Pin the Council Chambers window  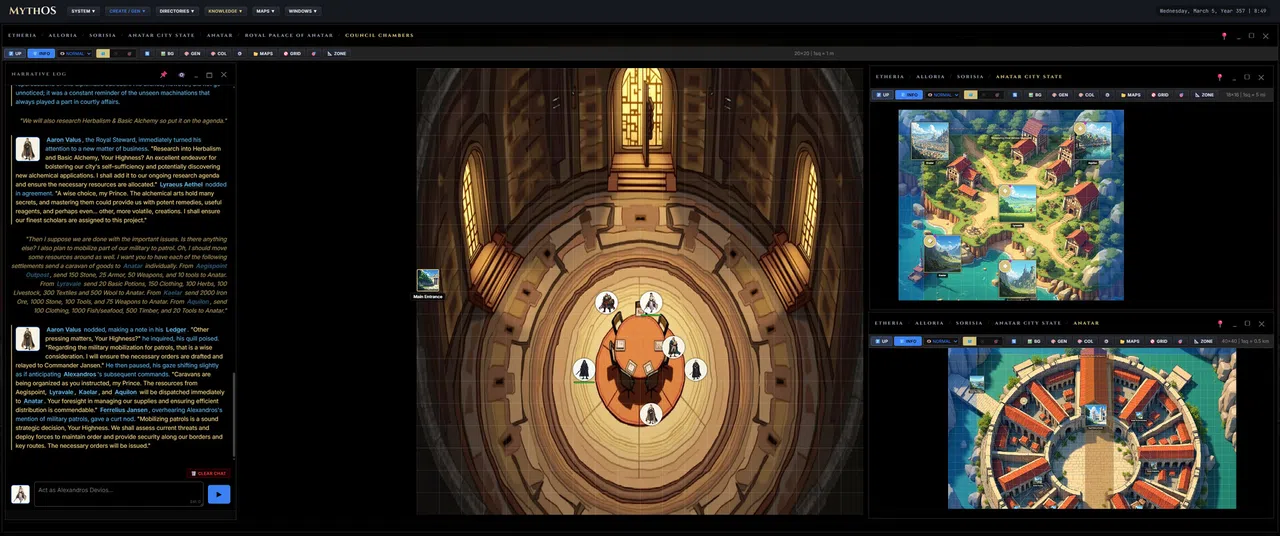pos(1224,35)
